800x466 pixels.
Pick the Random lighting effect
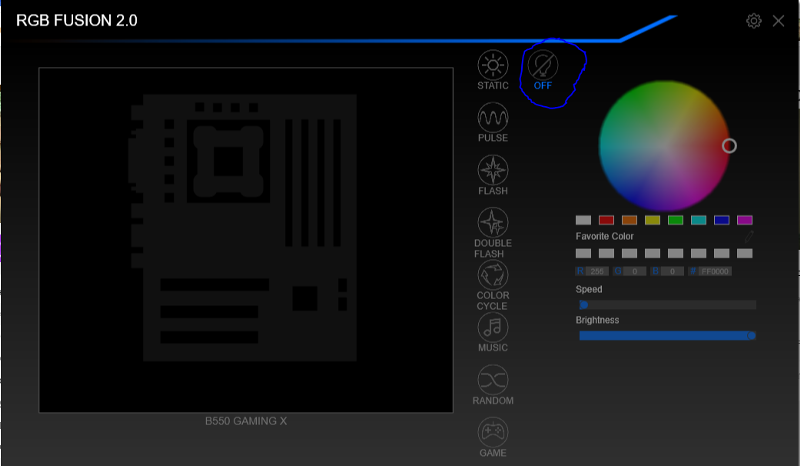pos(492,380)
